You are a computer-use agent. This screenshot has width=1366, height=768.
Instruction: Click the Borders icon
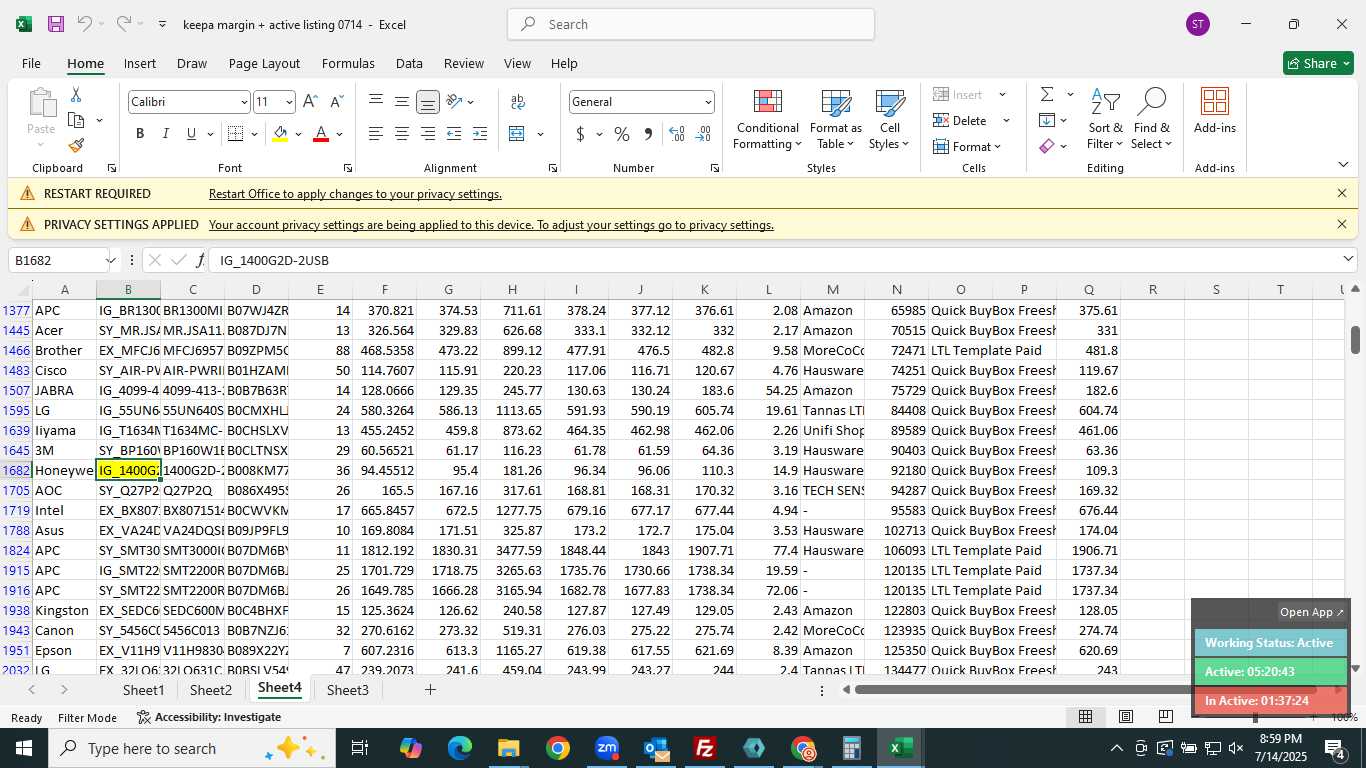(235, 134)
